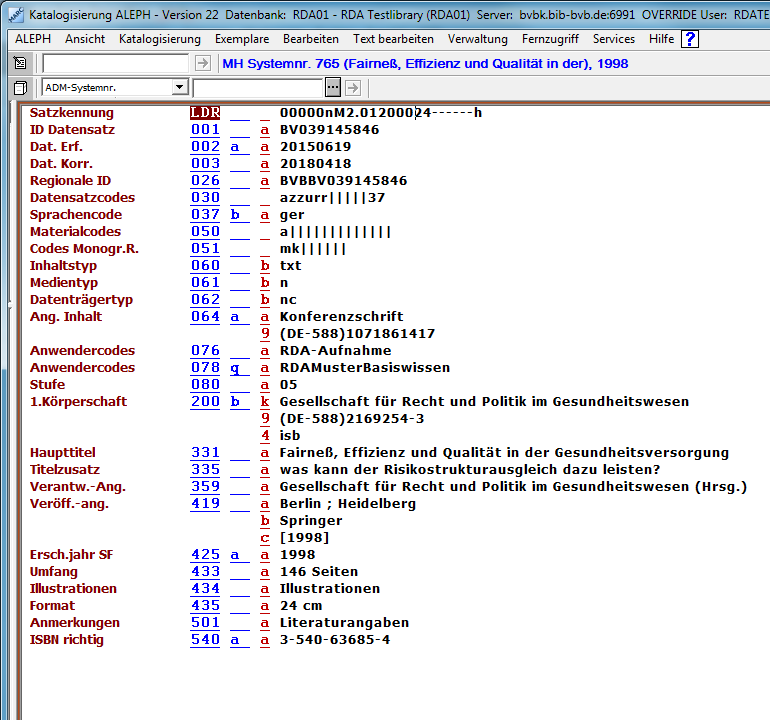Click the arrow button after the top search field

coord(202,63)
